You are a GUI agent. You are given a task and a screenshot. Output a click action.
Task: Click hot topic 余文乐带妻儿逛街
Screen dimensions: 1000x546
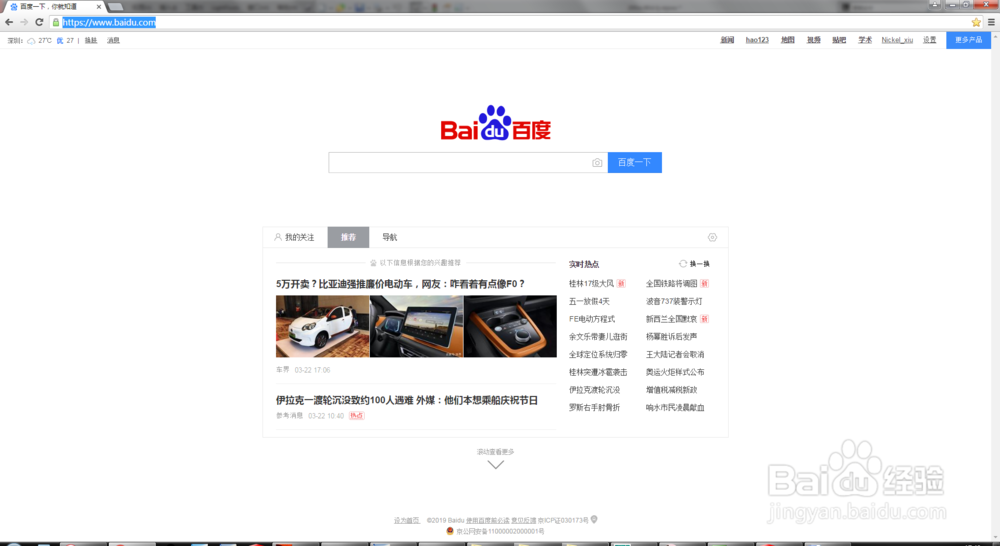pos(598,336)
